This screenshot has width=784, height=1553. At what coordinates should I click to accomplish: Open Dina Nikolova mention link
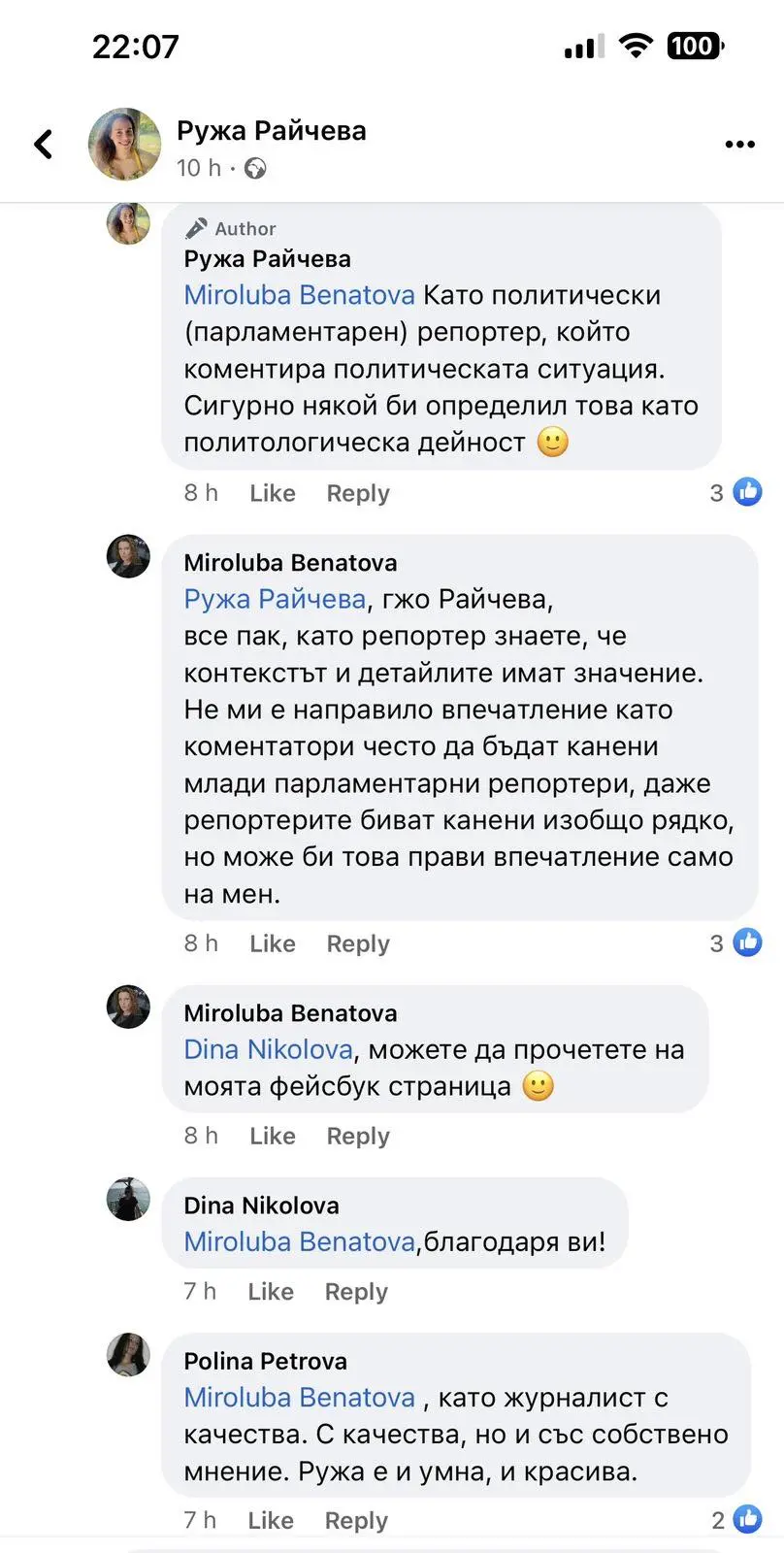point(268,1049)
